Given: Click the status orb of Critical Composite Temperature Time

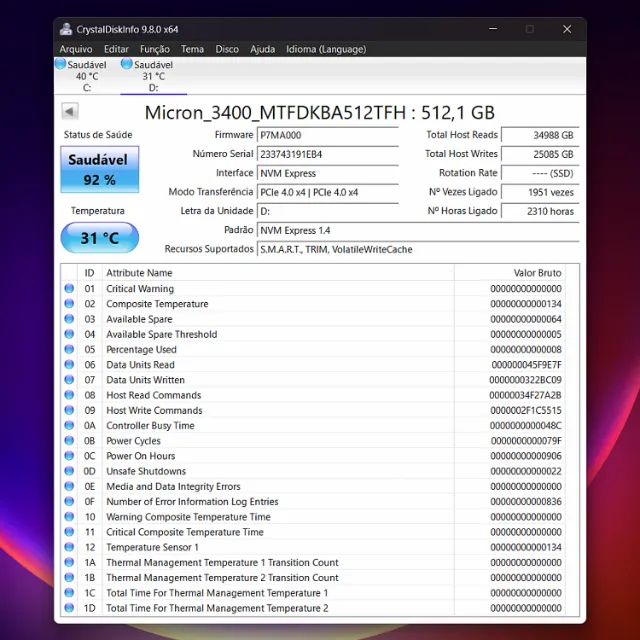Looking at the screenshot, I should point(69,531).
